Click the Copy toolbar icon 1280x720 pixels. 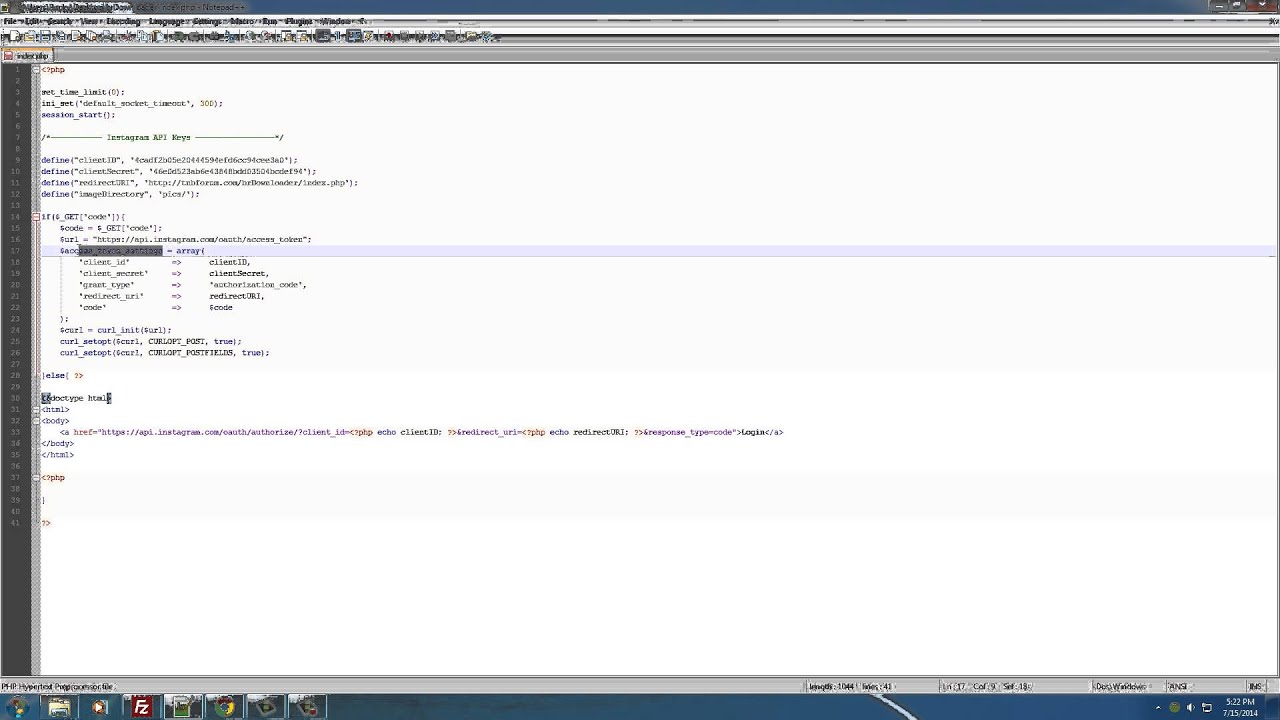[x=143, y=36]
